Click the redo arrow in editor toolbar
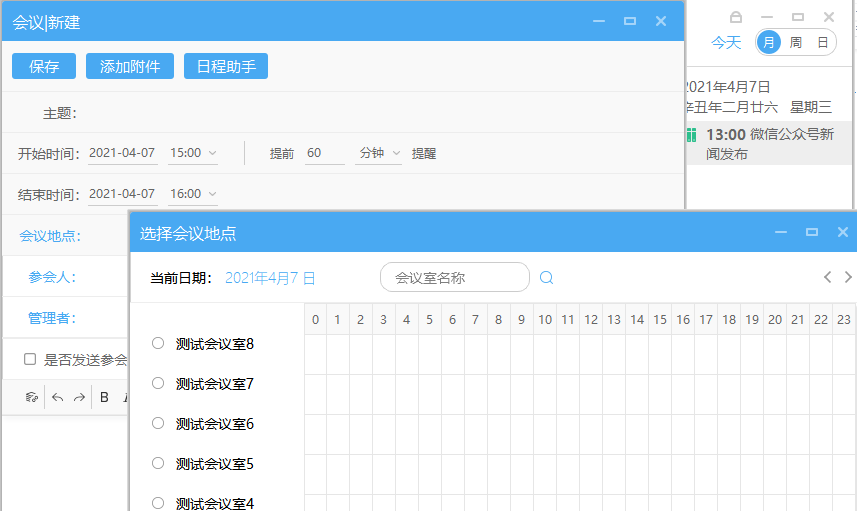Screen dimensions: 857x511 (x=79, y=397)
